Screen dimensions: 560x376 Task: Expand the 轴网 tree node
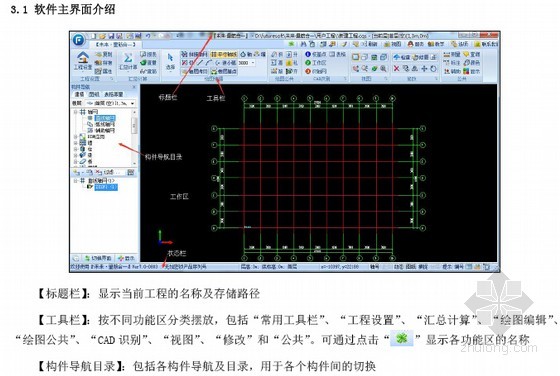pos(76,112)
